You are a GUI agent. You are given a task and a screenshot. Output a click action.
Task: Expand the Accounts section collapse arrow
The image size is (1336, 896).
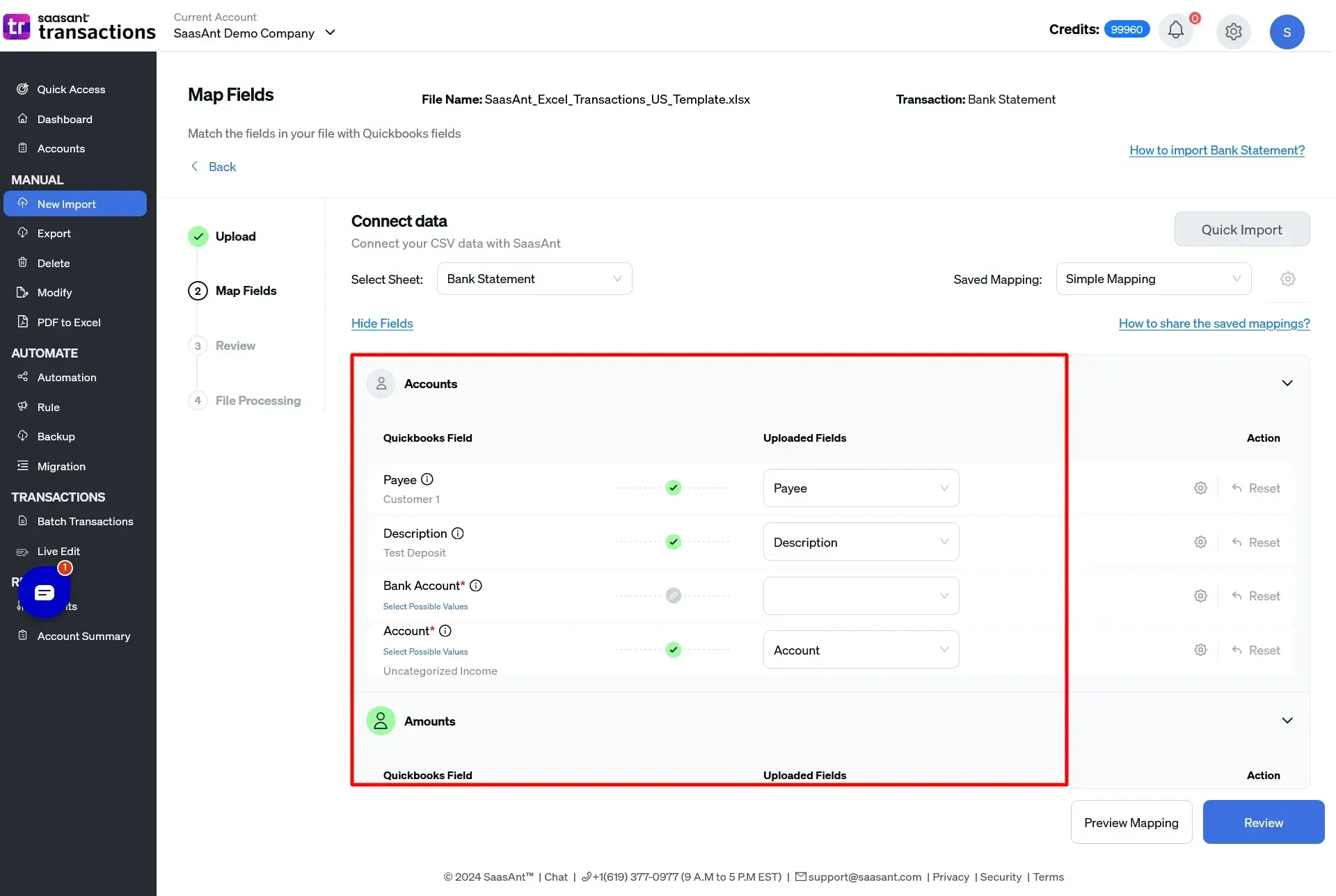point(1289,383)
